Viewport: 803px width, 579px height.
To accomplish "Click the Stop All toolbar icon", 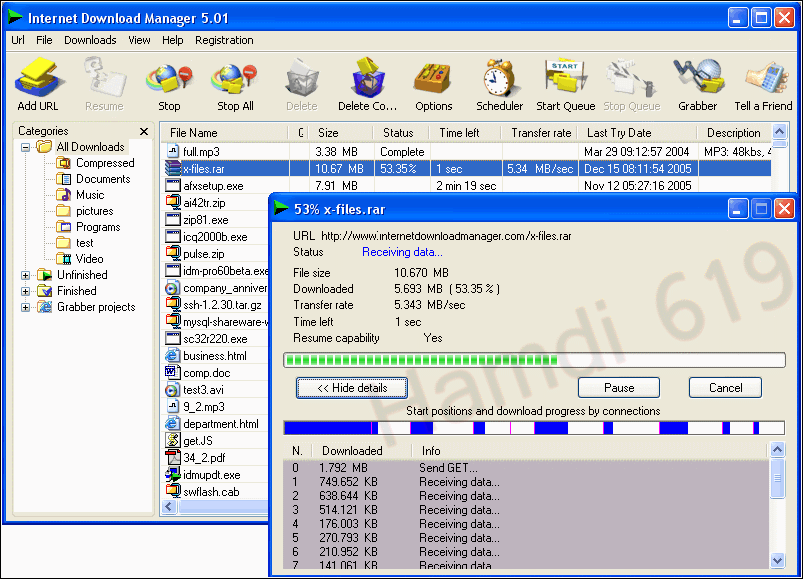I will click(235, 79).
